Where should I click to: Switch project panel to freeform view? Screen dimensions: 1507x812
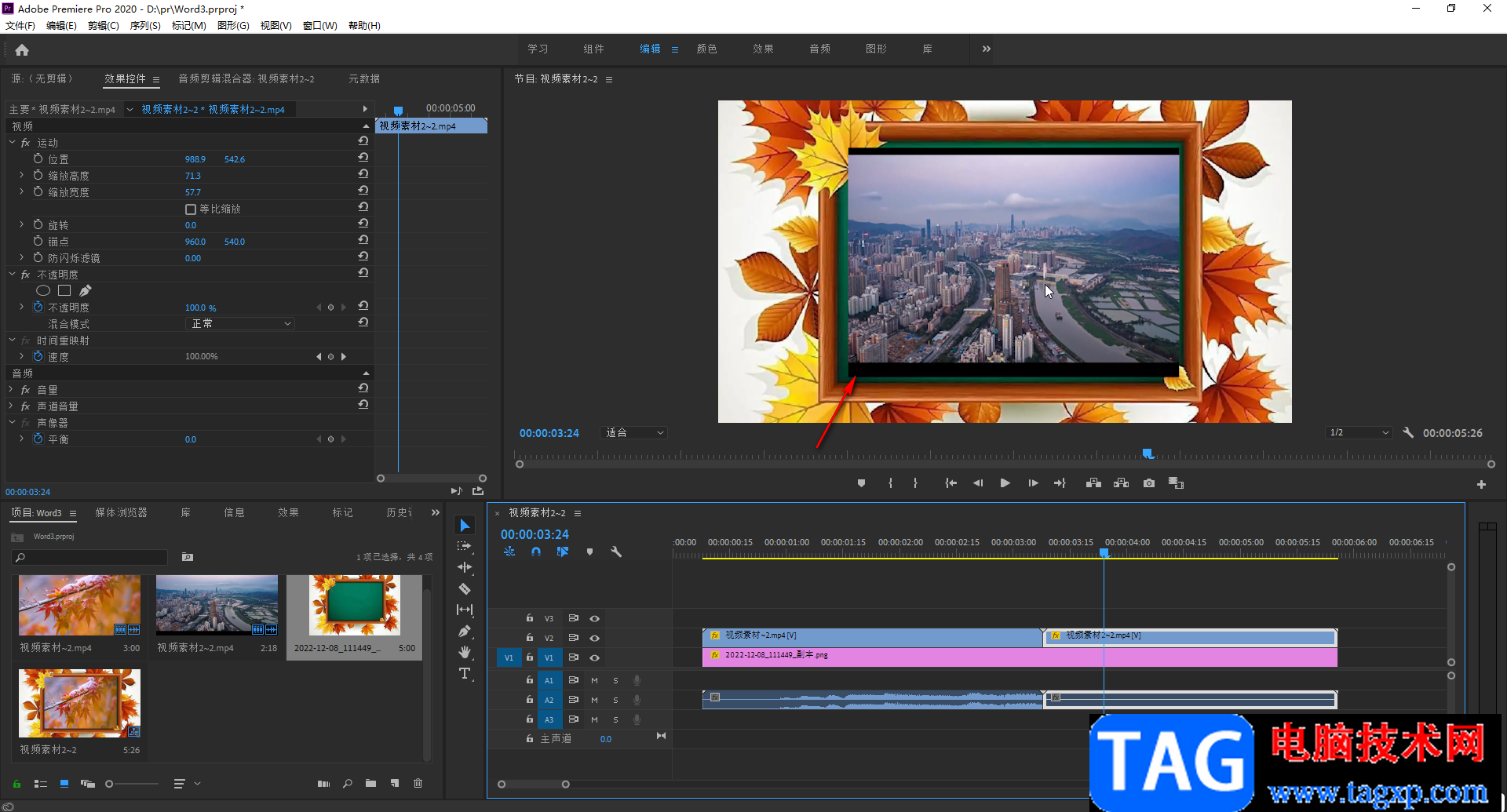point(88,783)
